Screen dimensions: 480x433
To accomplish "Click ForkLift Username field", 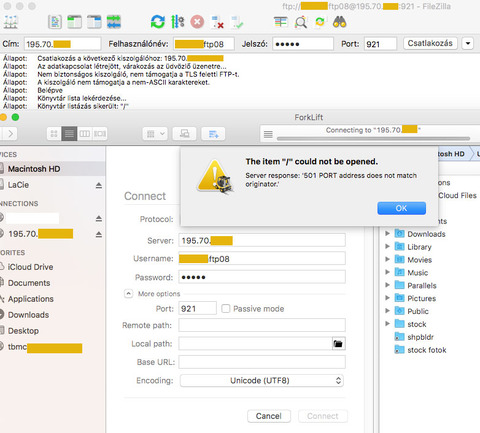I will point(262,259).
